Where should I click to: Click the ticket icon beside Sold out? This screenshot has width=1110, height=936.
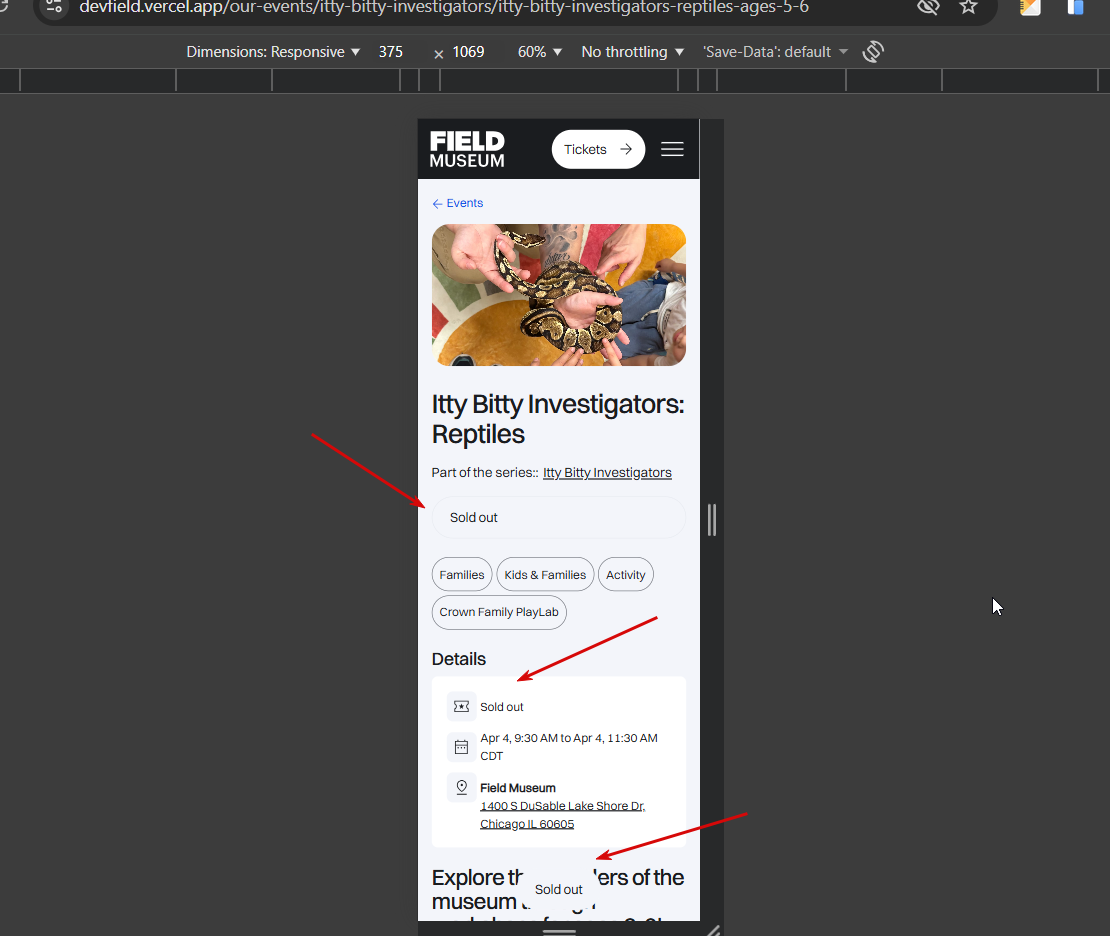click(462, 706)
